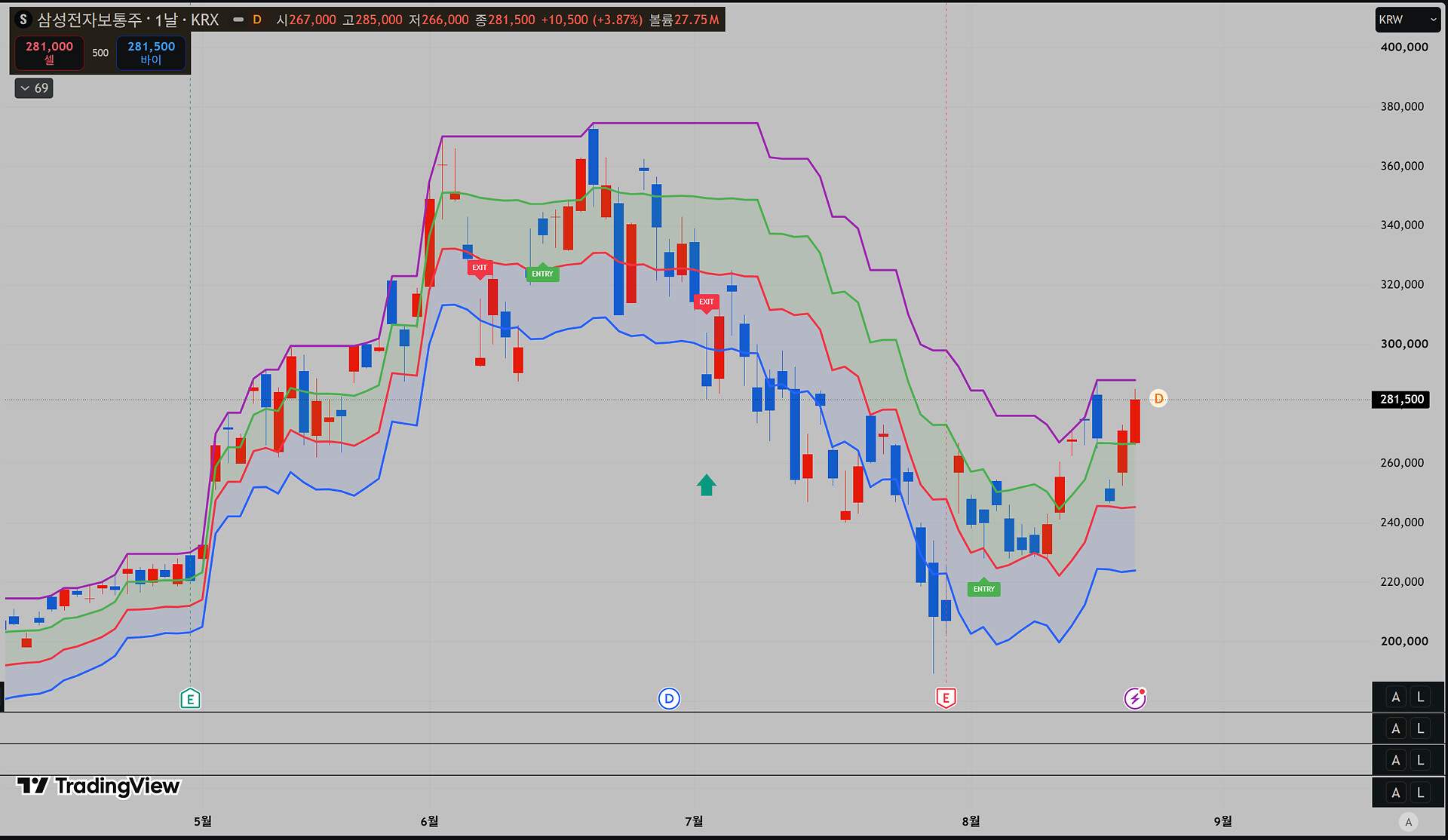Open the red E earnings marker near 8월
1448x840 pixels.
click(x=946, y=698)
